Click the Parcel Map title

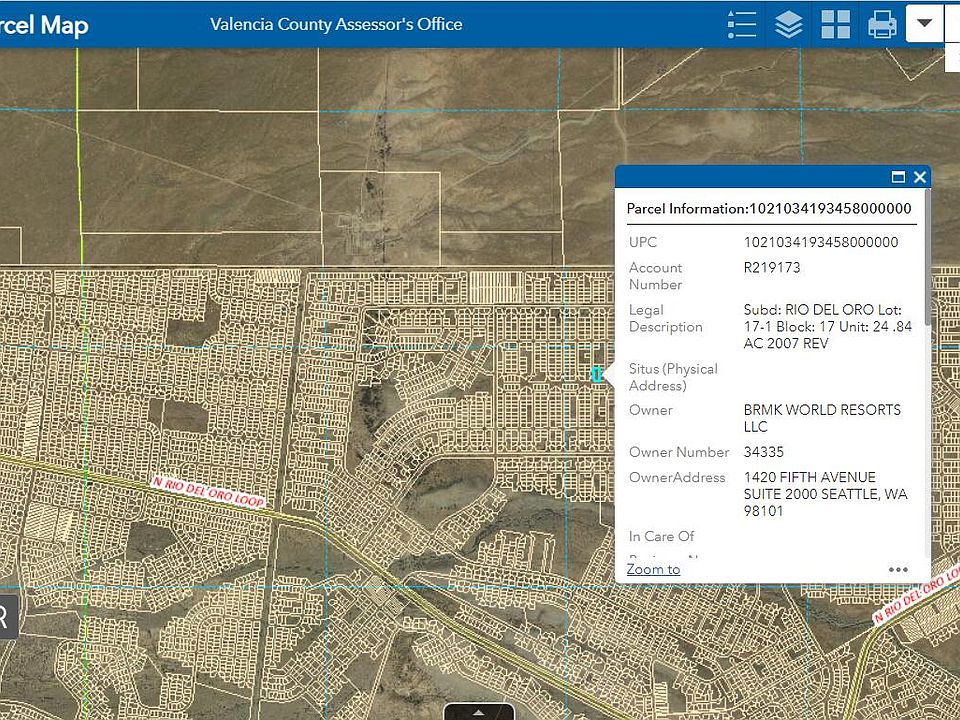click(x=44, y=24)
